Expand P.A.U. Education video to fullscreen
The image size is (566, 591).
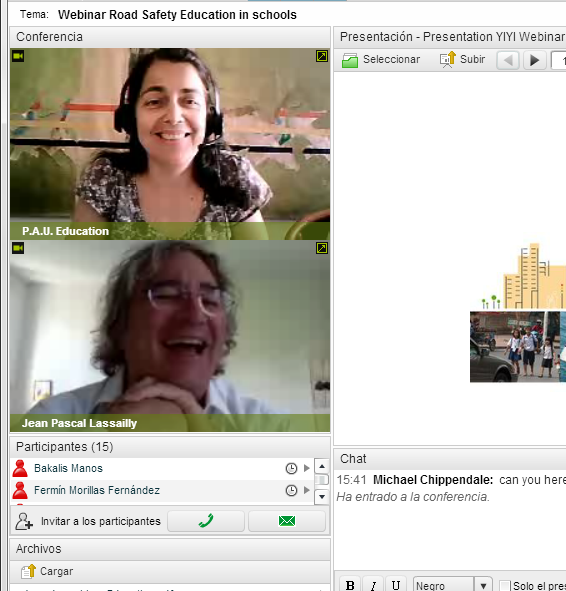pos(322,56)
